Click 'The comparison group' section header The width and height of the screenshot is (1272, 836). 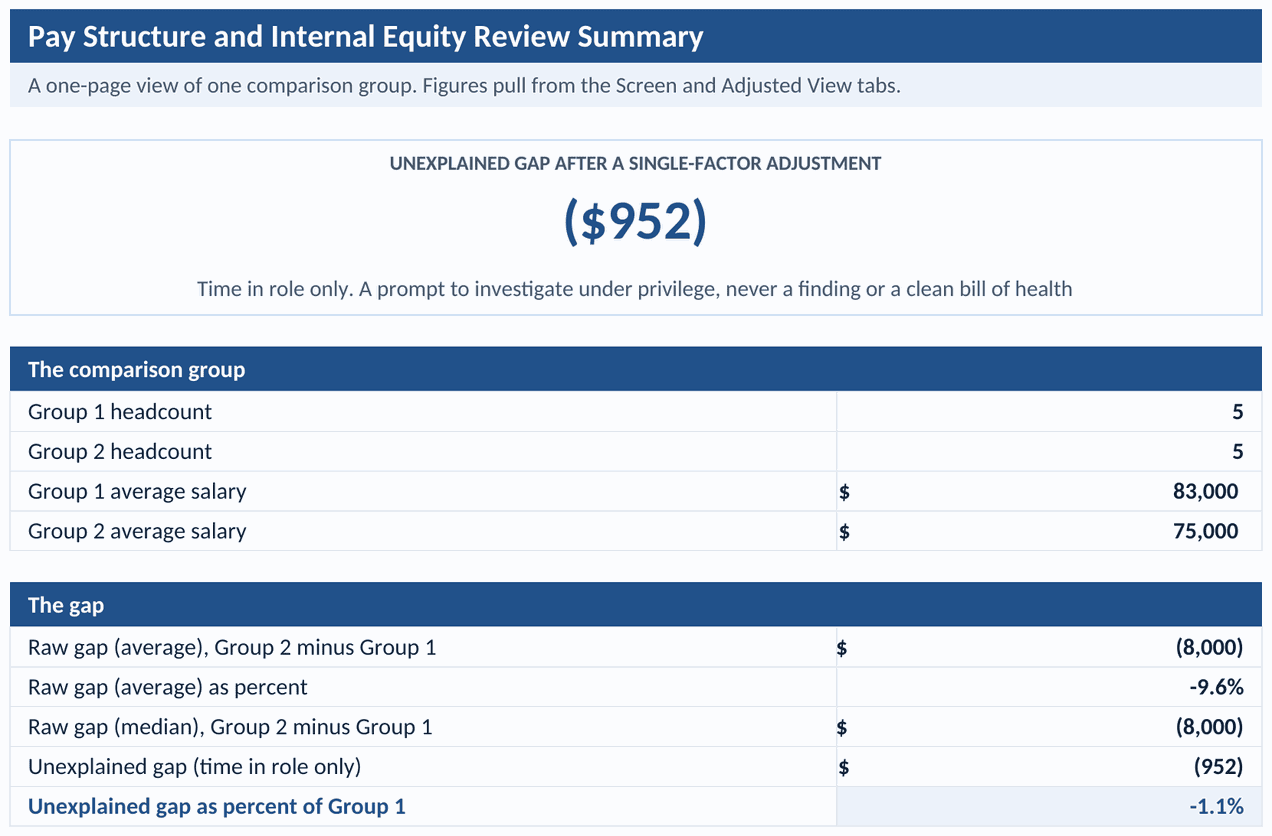[635, 369]
